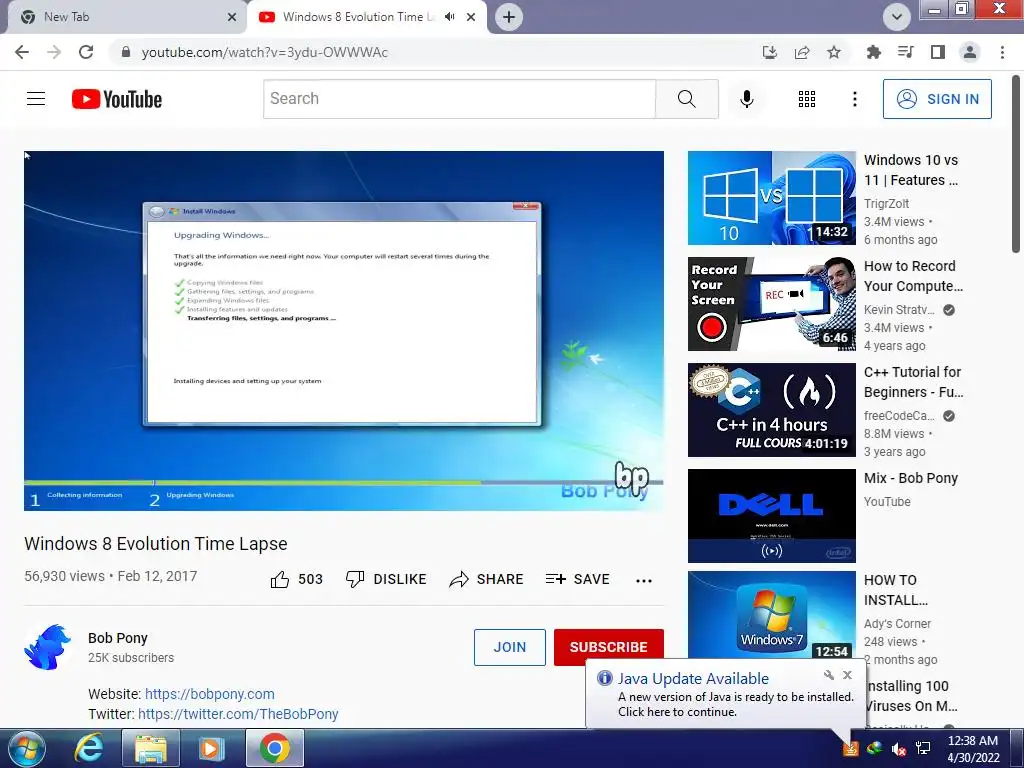The image size is (1024, 768).
Task: Open the Bob Pony channel name
Action: tap(118, 638)
